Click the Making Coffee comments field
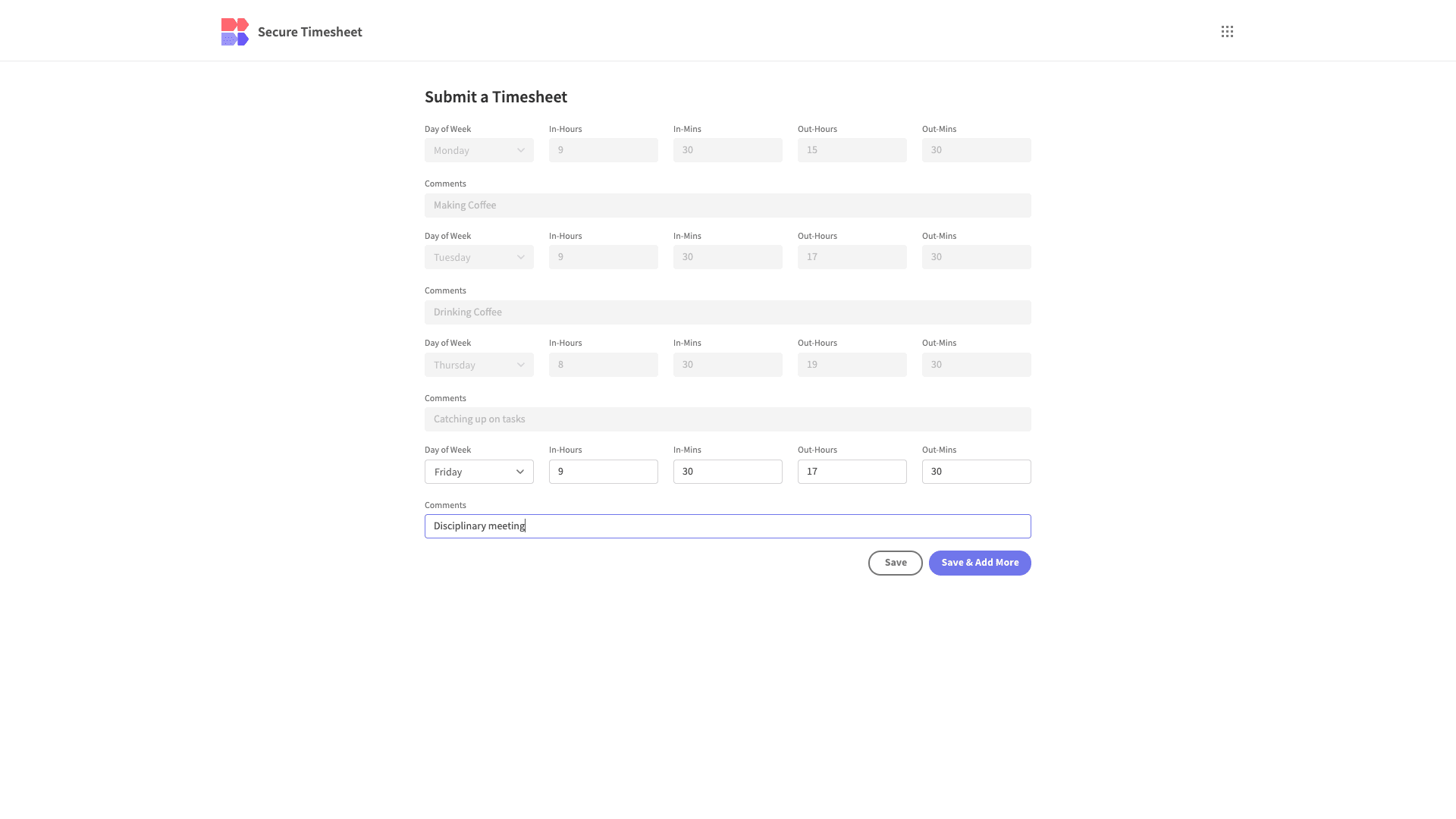Image resolution: width=1456 pixels, height=819 pixels. point(728,206)
